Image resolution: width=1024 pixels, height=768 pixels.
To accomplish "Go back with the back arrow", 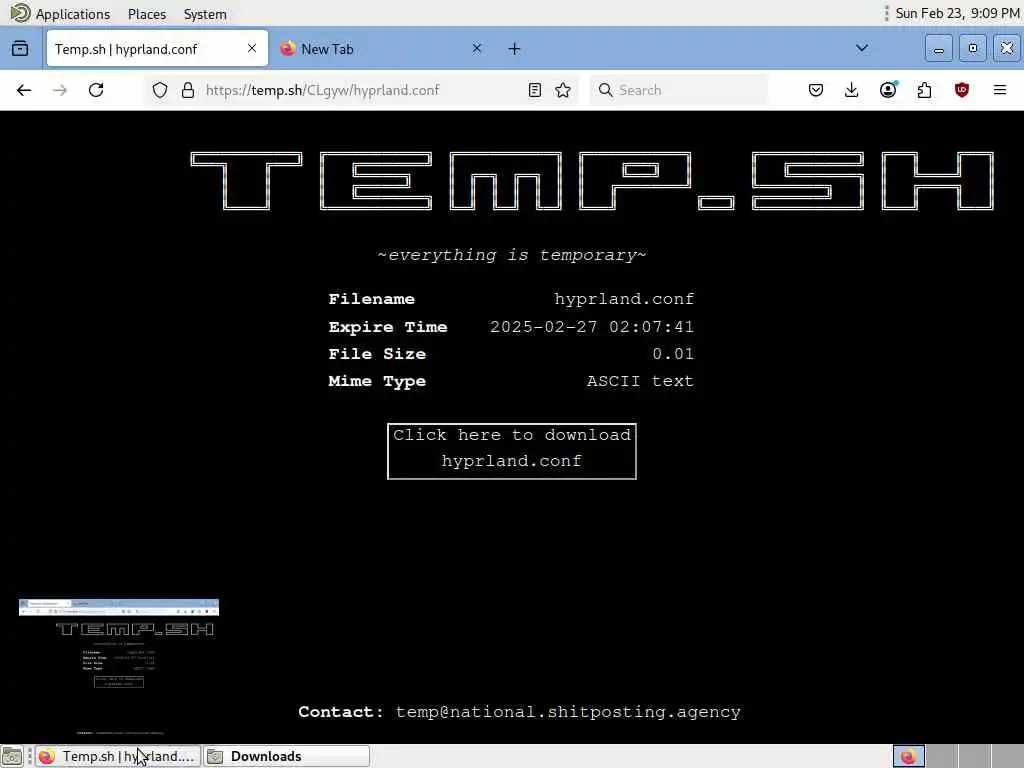I will (x=24, y=90).
